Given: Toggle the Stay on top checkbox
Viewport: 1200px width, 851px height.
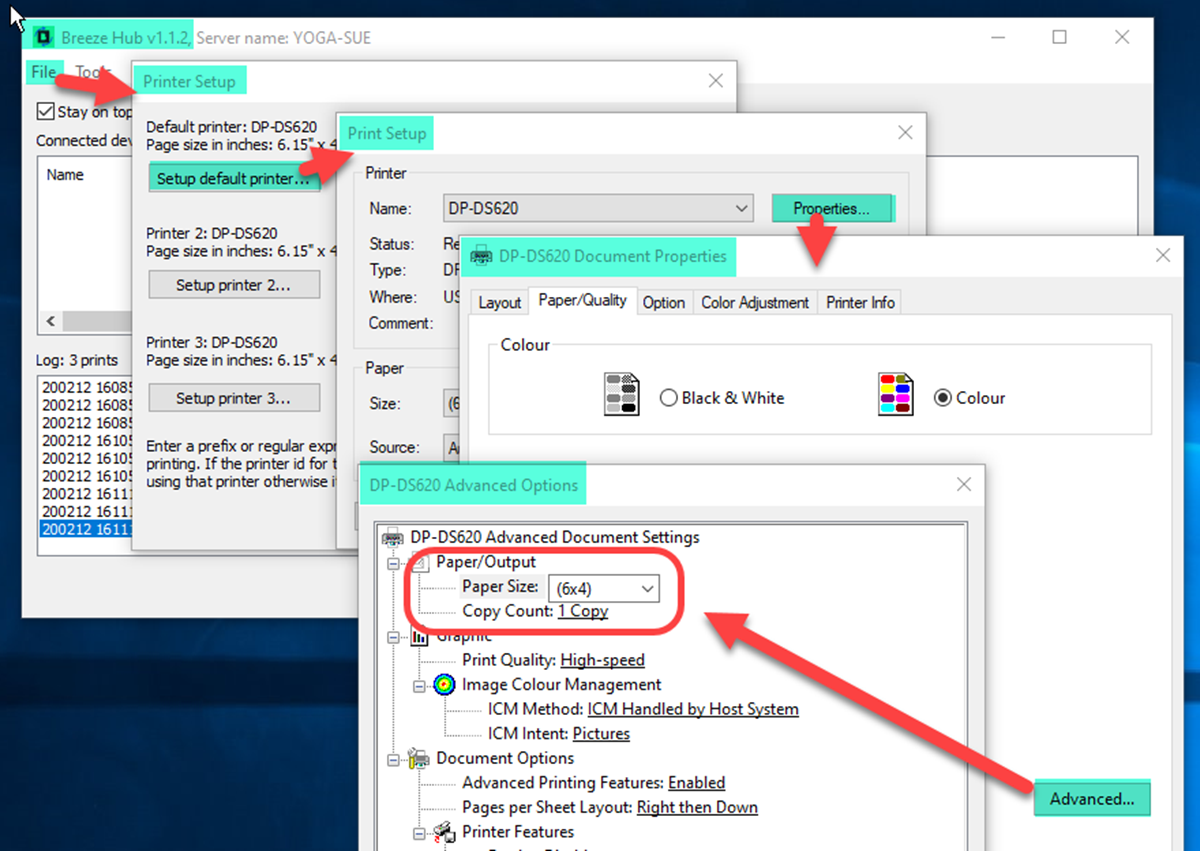Looking at the screenshot, I should coord(45,112).
